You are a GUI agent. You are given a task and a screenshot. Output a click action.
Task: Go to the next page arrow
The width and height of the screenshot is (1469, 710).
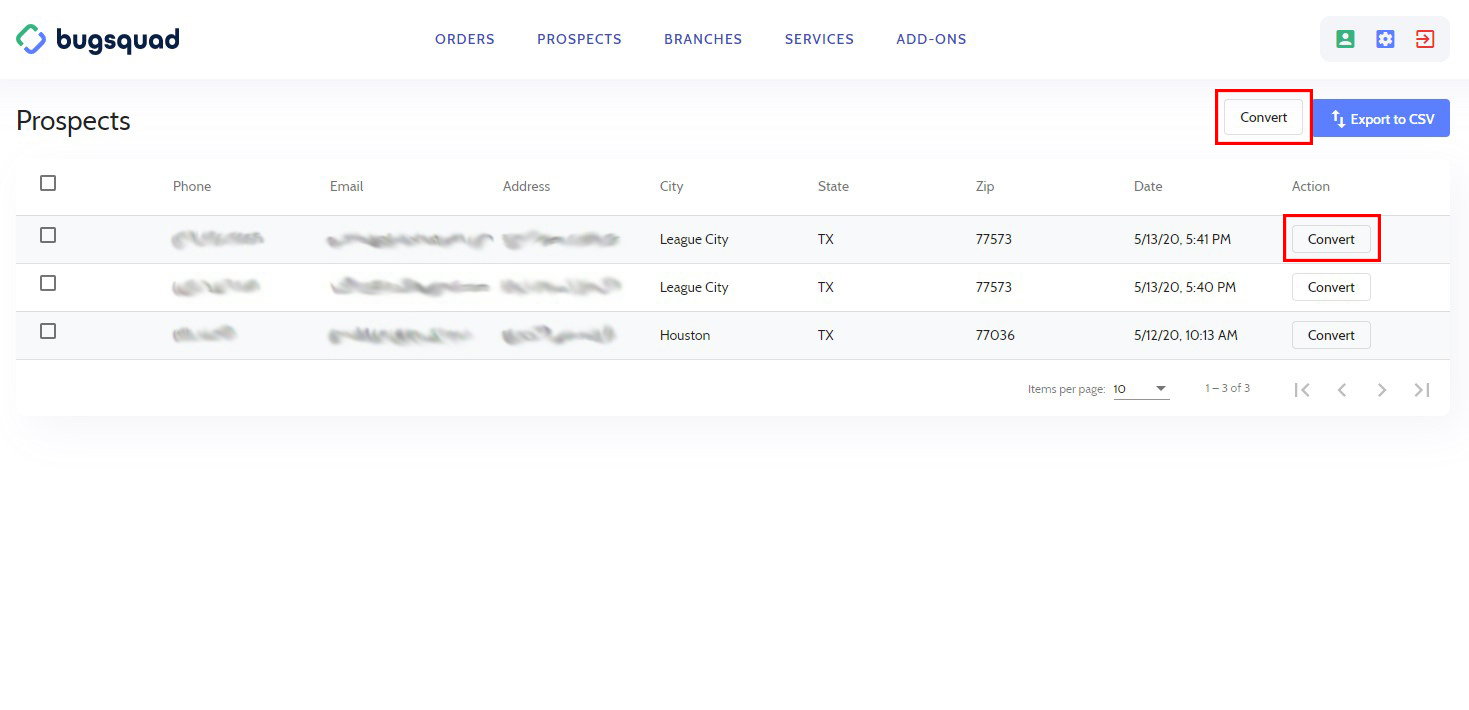(1382, 390)
